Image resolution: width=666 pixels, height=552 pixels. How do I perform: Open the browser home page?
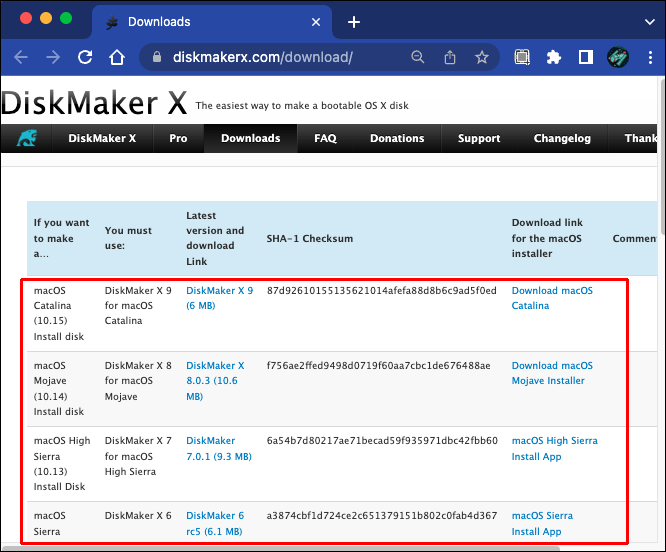[117, 57]
